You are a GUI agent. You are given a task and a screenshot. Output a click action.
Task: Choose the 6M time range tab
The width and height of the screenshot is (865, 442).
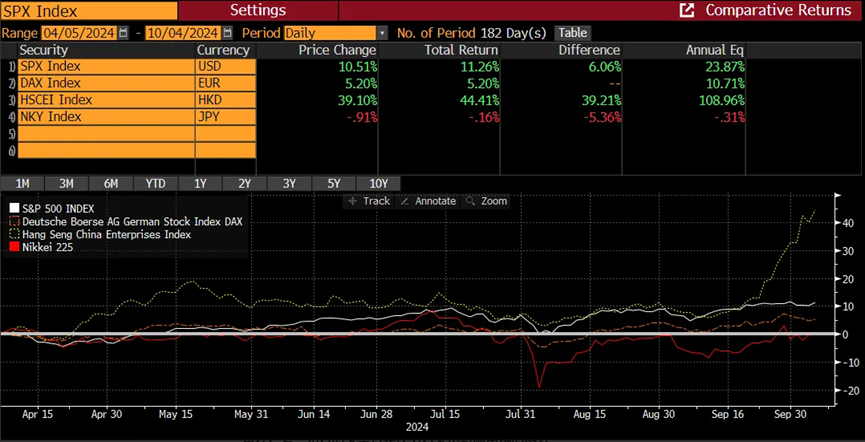click(x=111, y=183)
